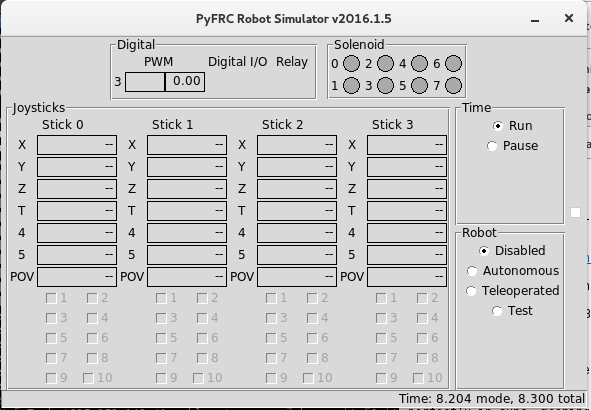This screenshot has height=410, width=591.
Task: Select the Run time option
Action: [498, 126]
